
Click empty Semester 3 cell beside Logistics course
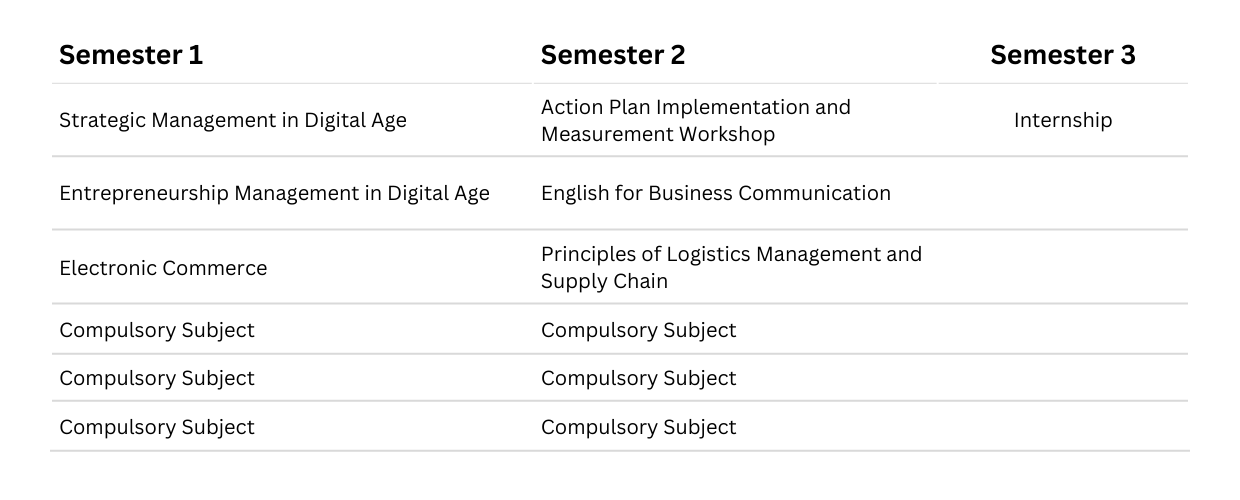click(x=1063, y=267)
